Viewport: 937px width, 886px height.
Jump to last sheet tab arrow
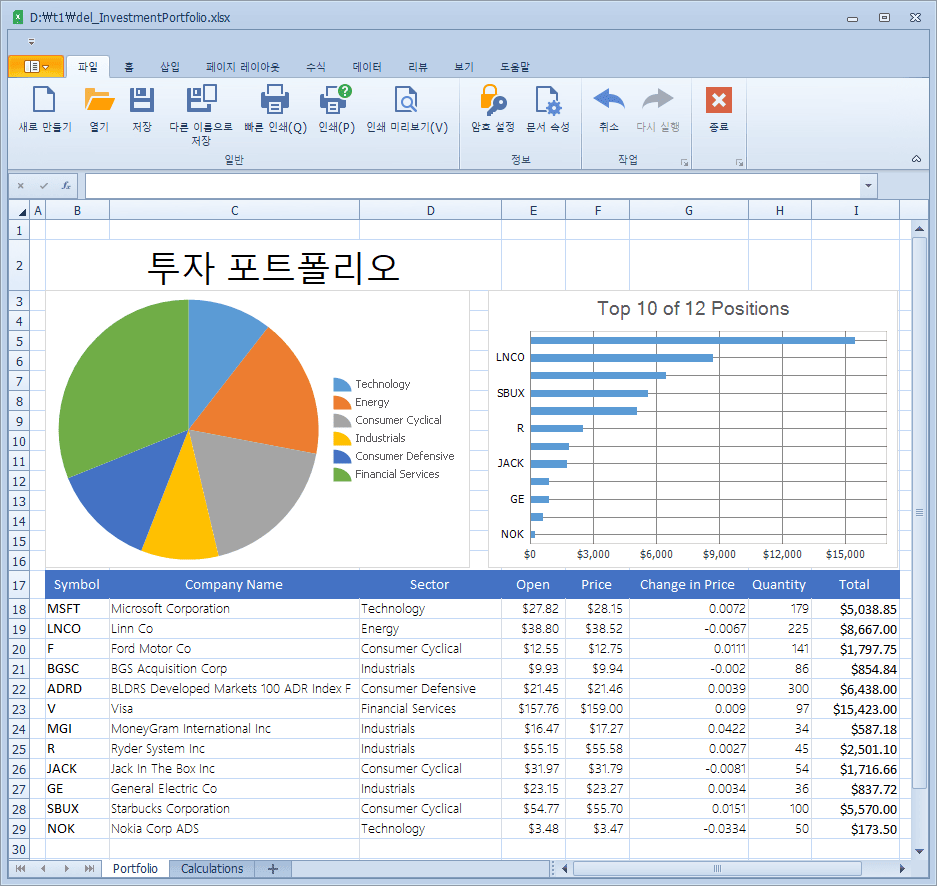point(89,869)
